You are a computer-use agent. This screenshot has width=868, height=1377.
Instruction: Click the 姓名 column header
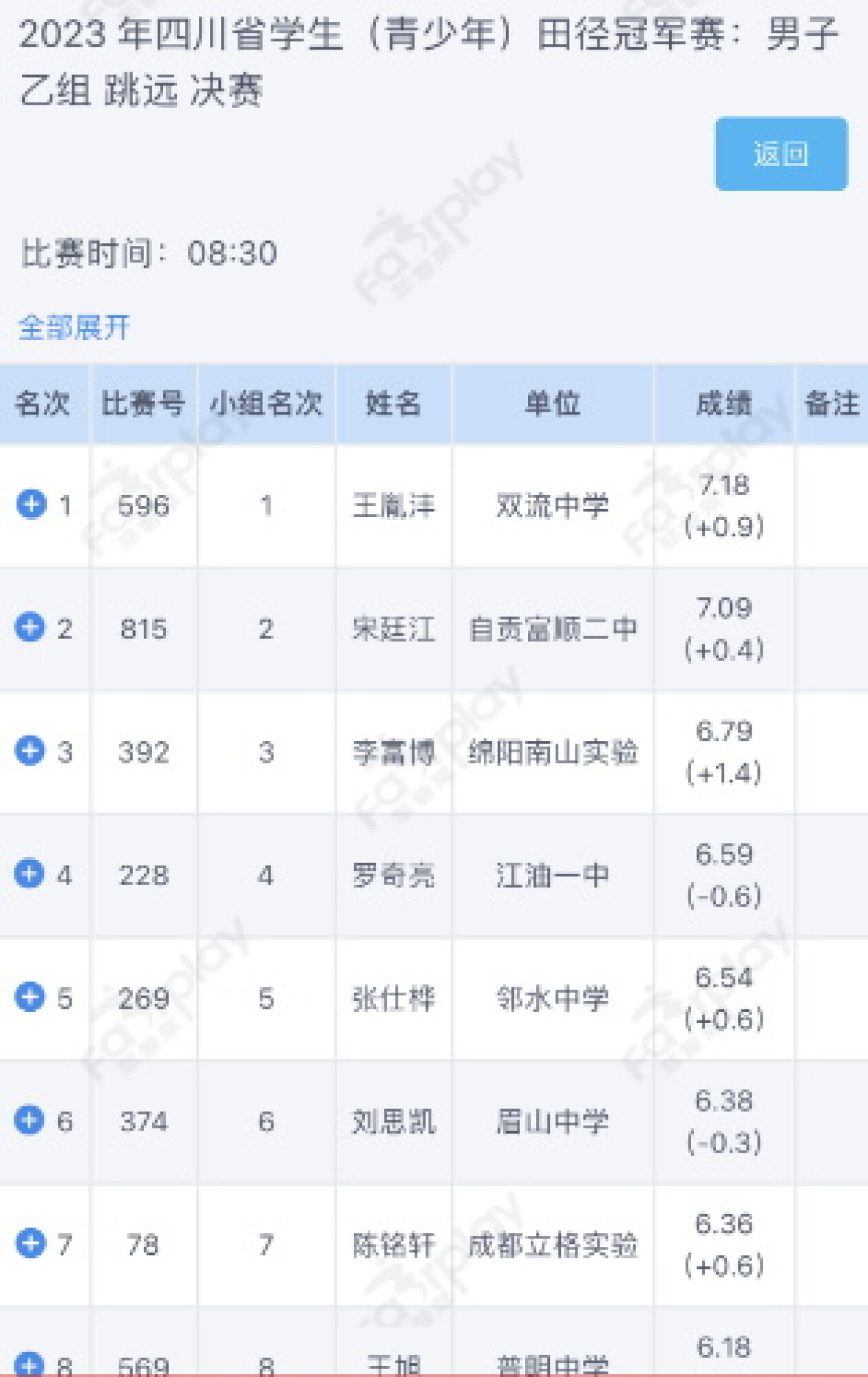[393, 403]
